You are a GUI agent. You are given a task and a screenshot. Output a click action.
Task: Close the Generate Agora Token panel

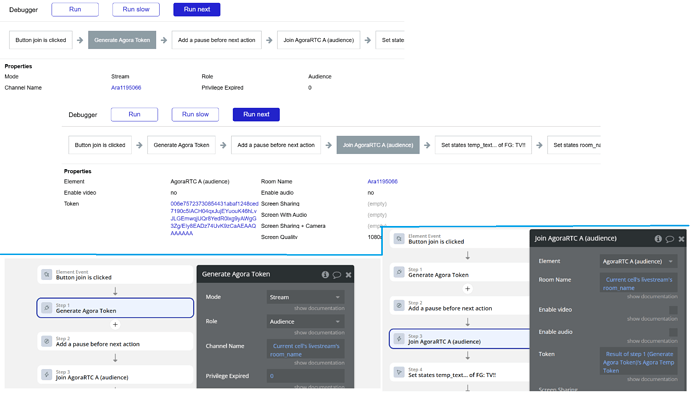pyautogui.click(x=348, y=274)
